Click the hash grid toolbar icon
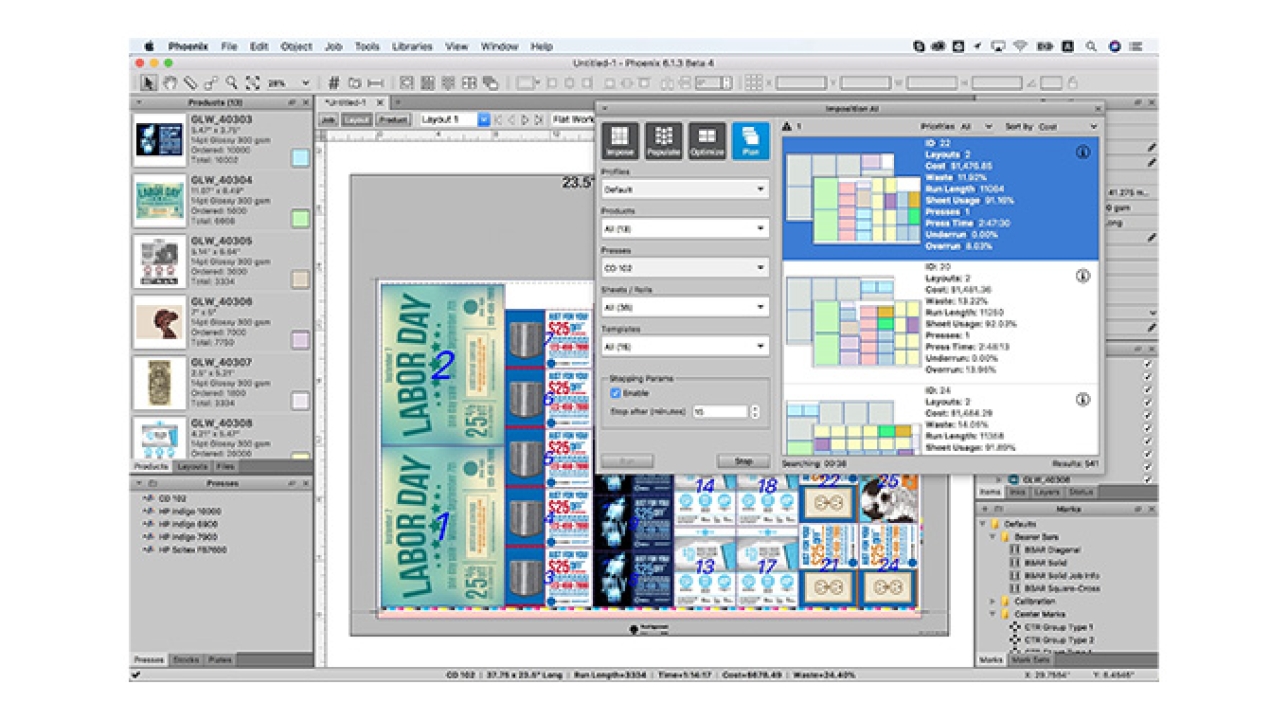The width and height of the screenshot is (1280, 720). click(334, 83)
